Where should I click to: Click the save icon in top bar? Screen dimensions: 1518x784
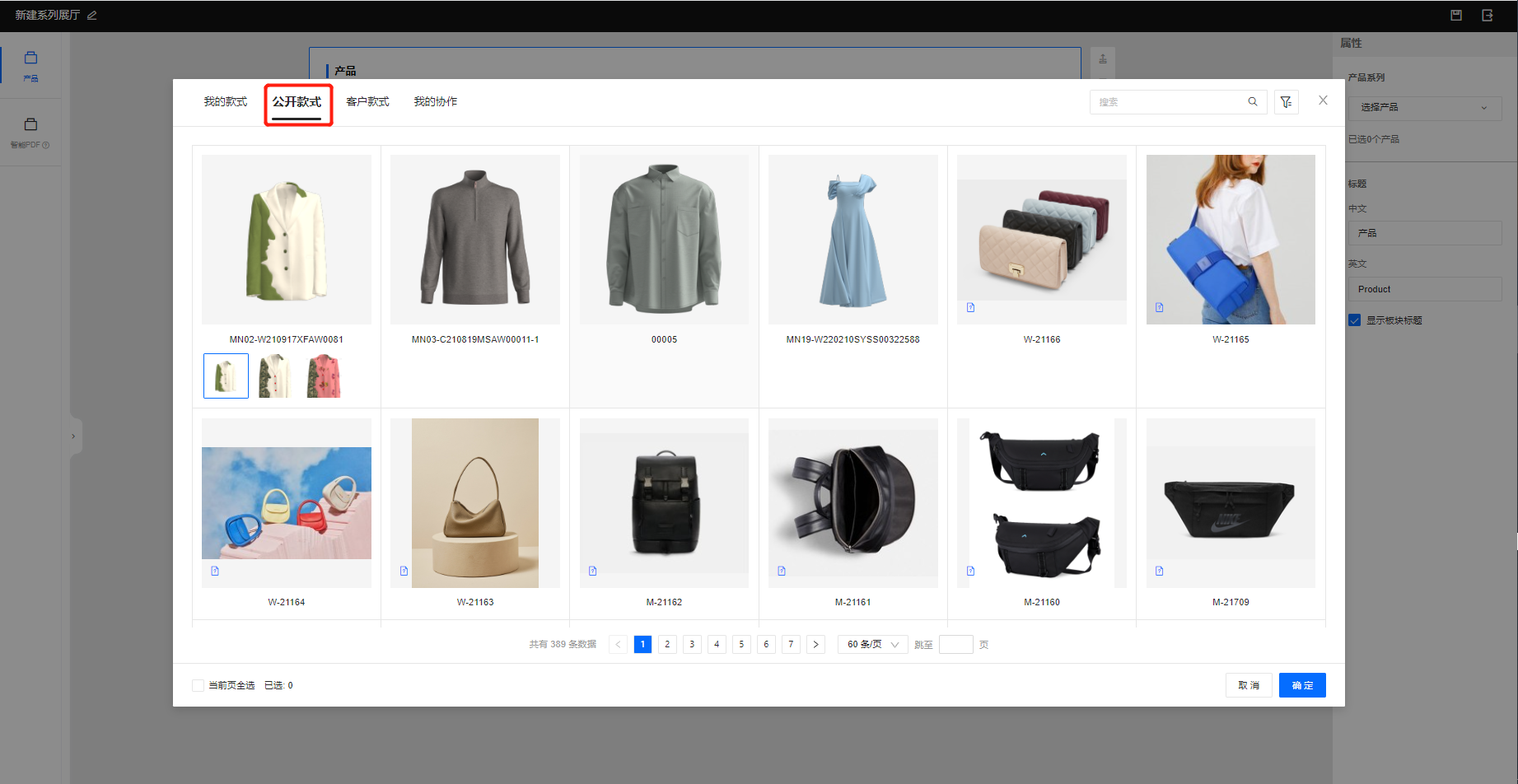(1456, 16)
